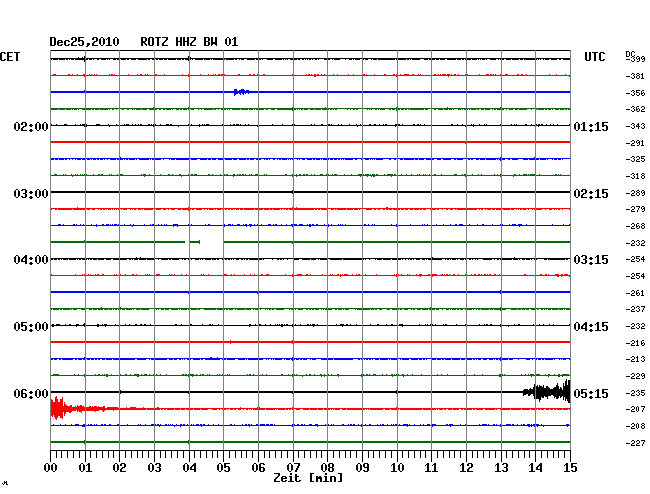Click the 12 minute axis label
Viewport: 650px width, 494px height.
click(466, 468)
